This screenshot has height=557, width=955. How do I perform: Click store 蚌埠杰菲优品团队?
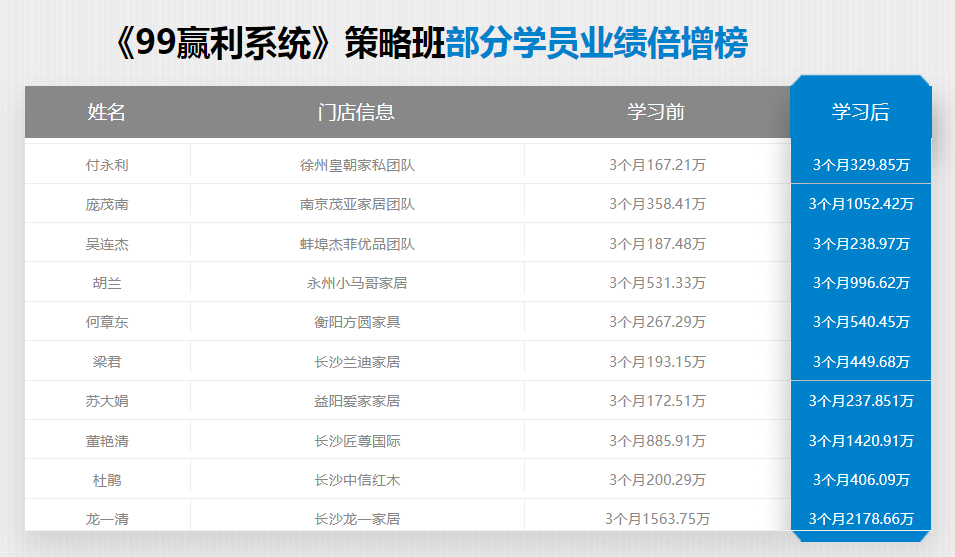357,244
